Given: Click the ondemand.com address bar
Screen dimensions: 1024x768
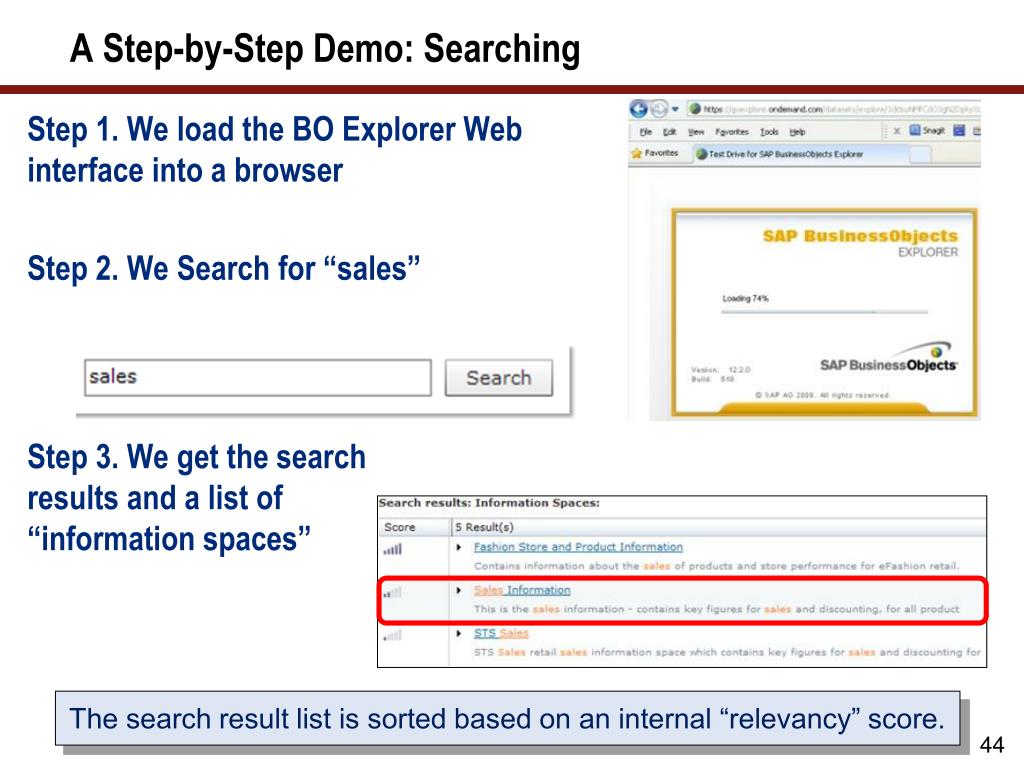Looking at the screenshot, I should point(834,109).
